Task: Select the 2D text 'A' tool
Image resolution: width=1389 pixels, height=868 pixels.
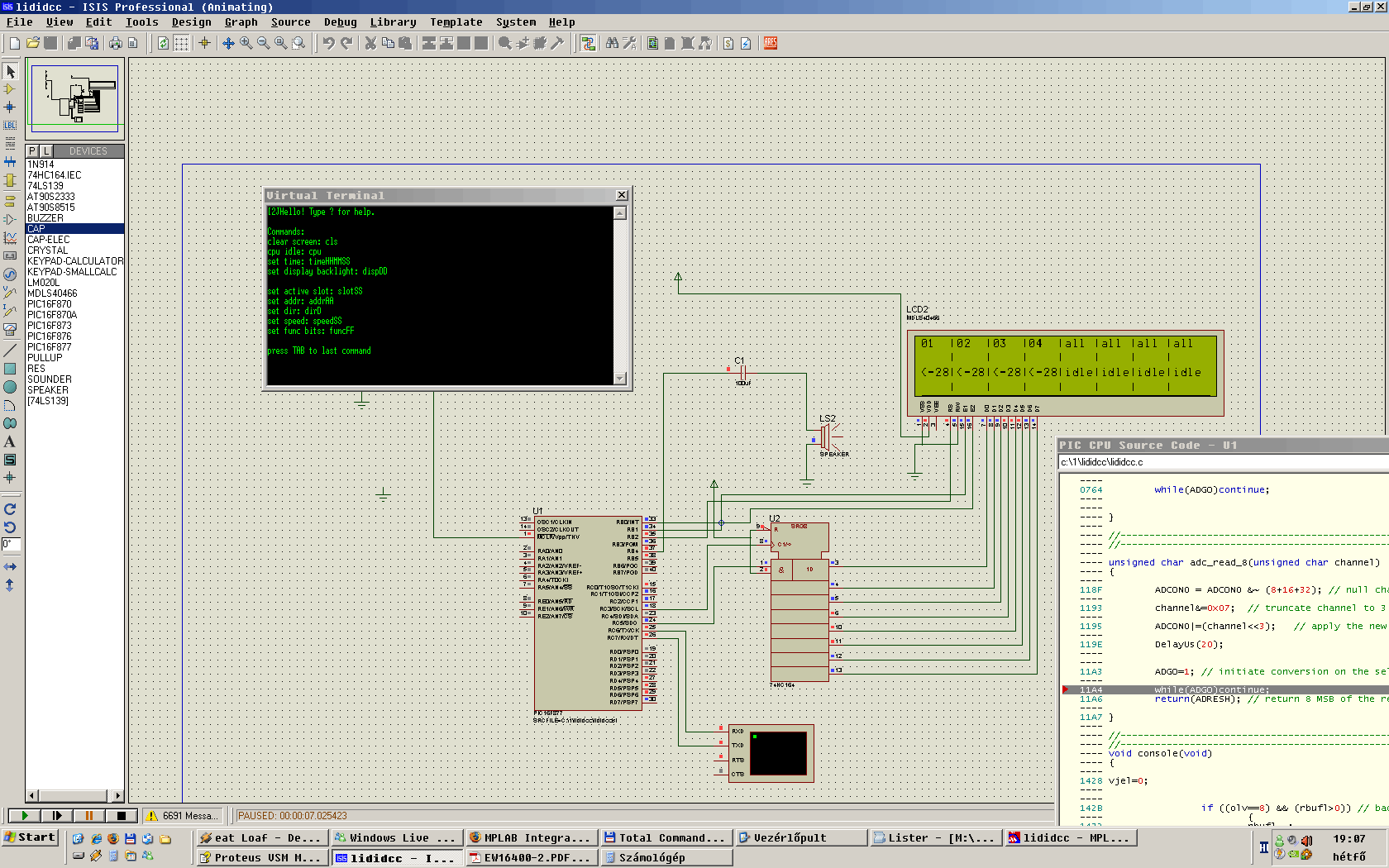Action: click(10, 442)
